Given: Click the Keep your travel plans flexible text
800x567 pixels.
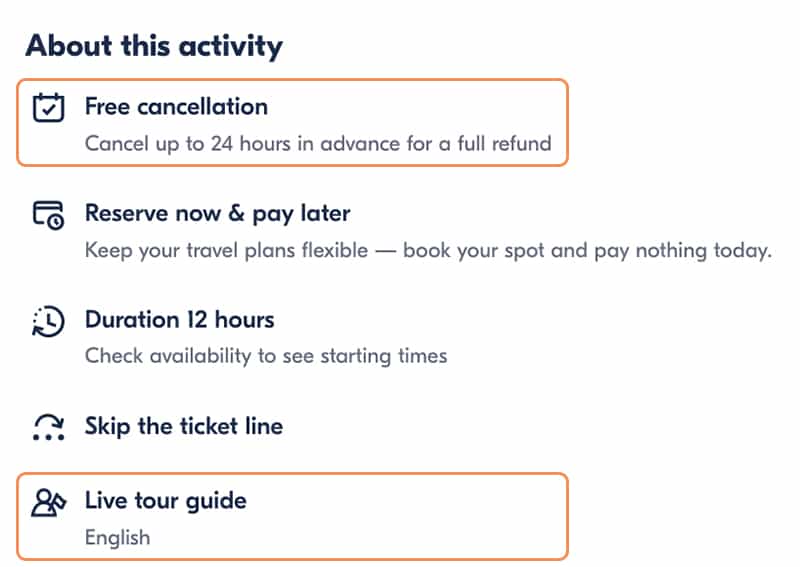Looking at the screenshot, I should [226, 250].
